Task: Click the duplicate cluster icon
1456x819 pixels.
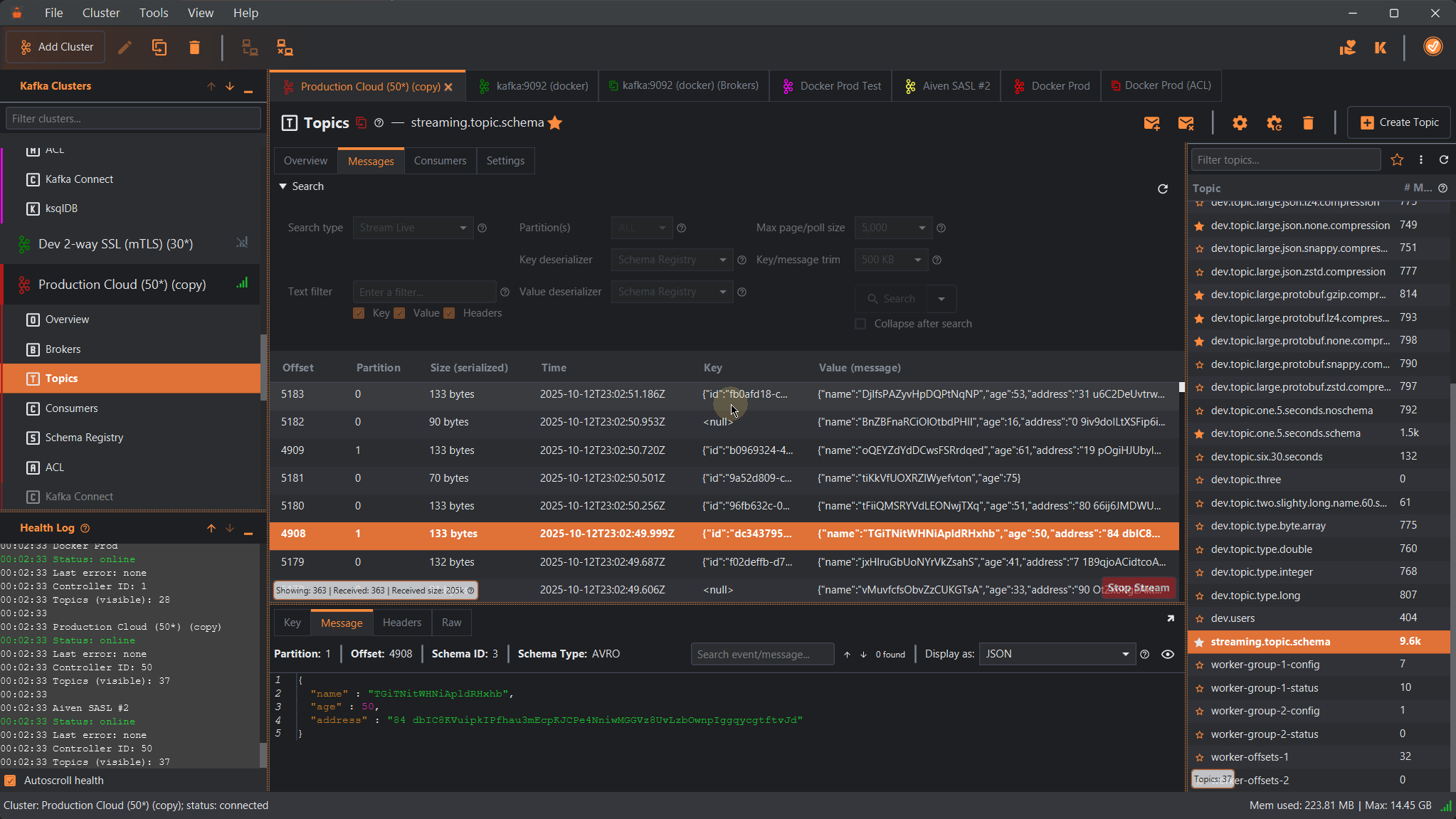Action: point(159,48)
